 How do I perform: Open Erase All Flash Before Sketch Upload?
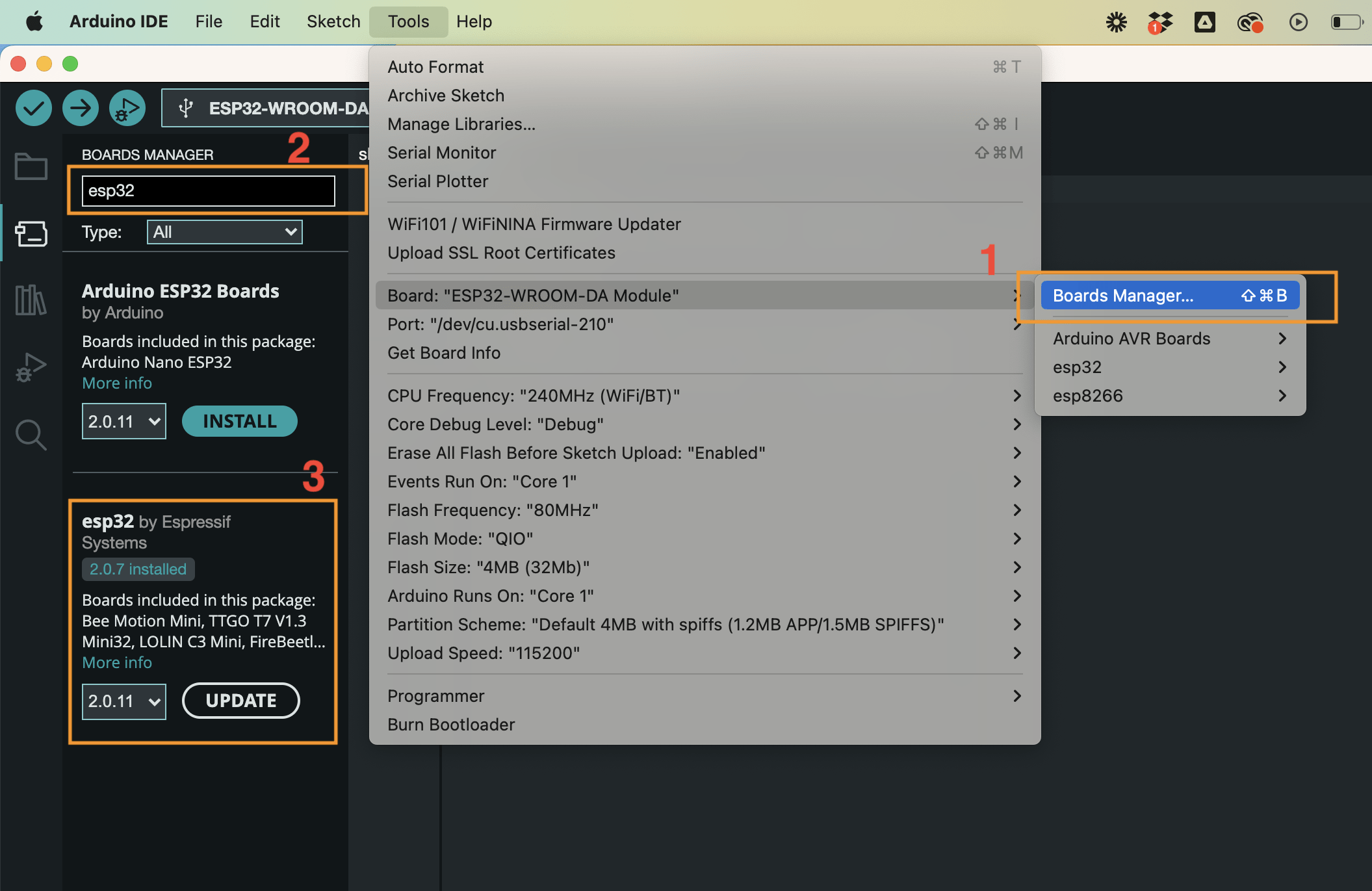coord(705,453)
